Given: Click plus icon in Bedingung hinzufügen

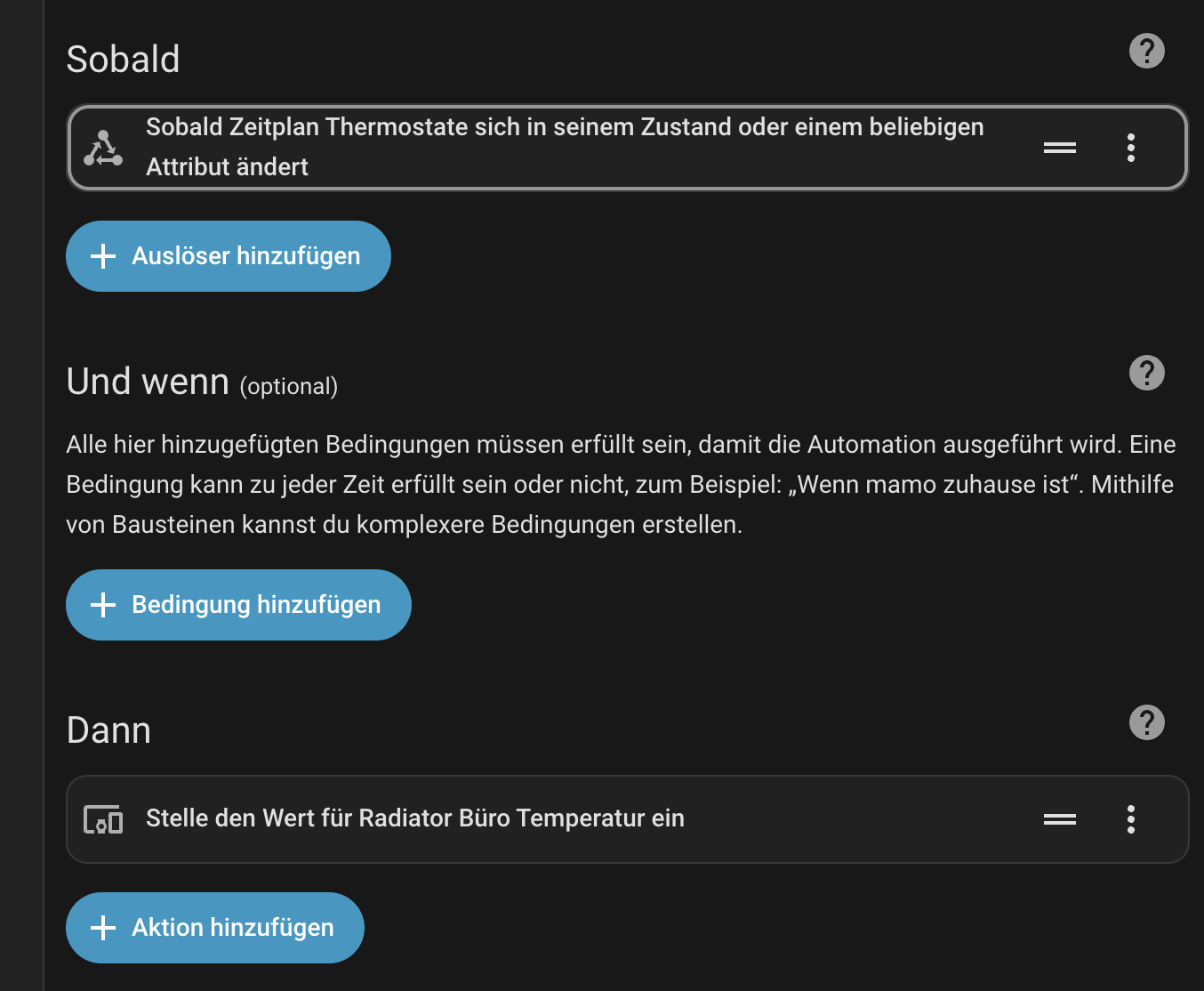Looking at the screenshot, I should click(103, 605).
